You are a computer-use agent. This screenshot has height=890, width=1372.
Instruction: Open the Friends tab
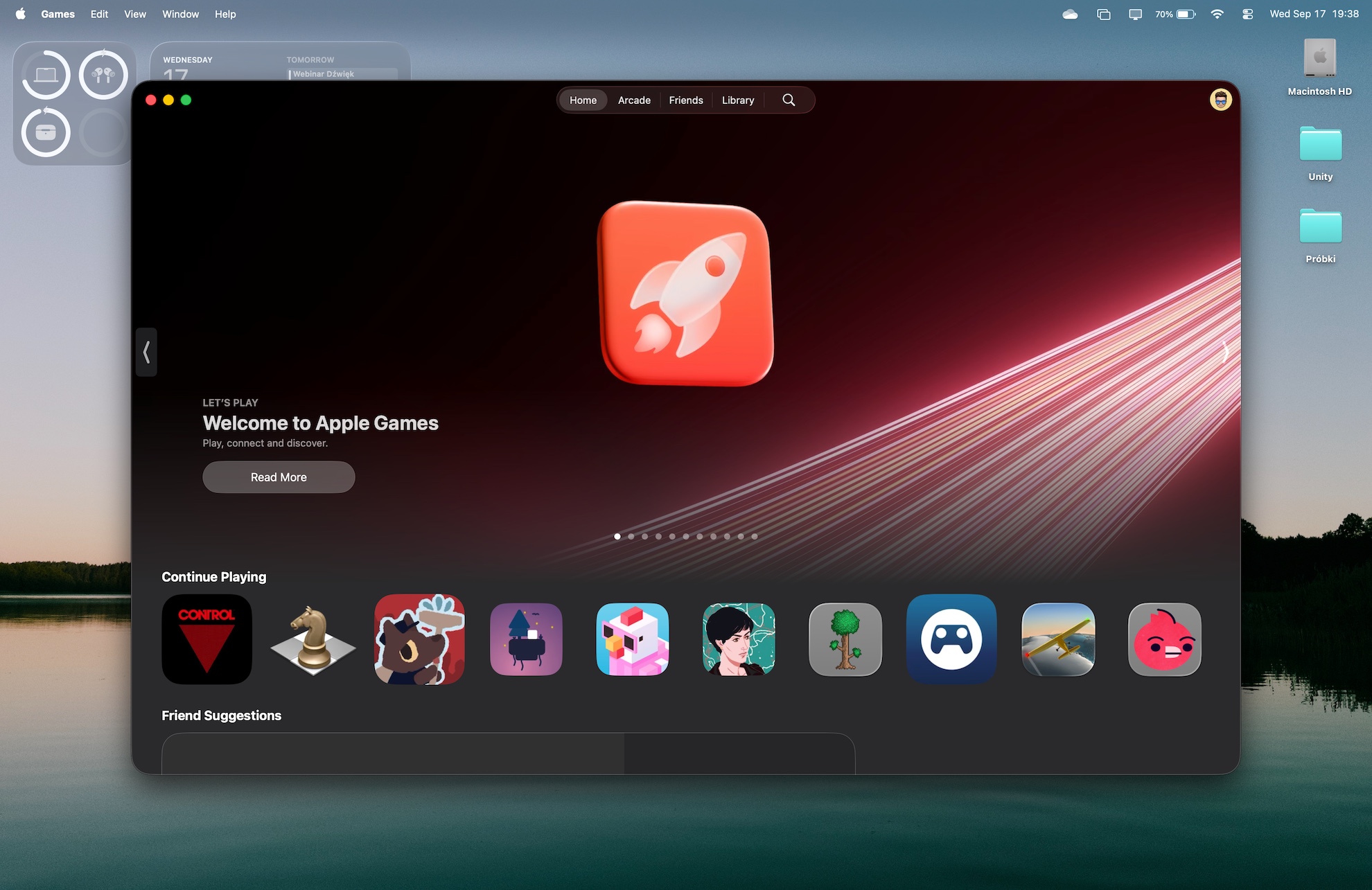pyautogui.click(x=686, y=100)
